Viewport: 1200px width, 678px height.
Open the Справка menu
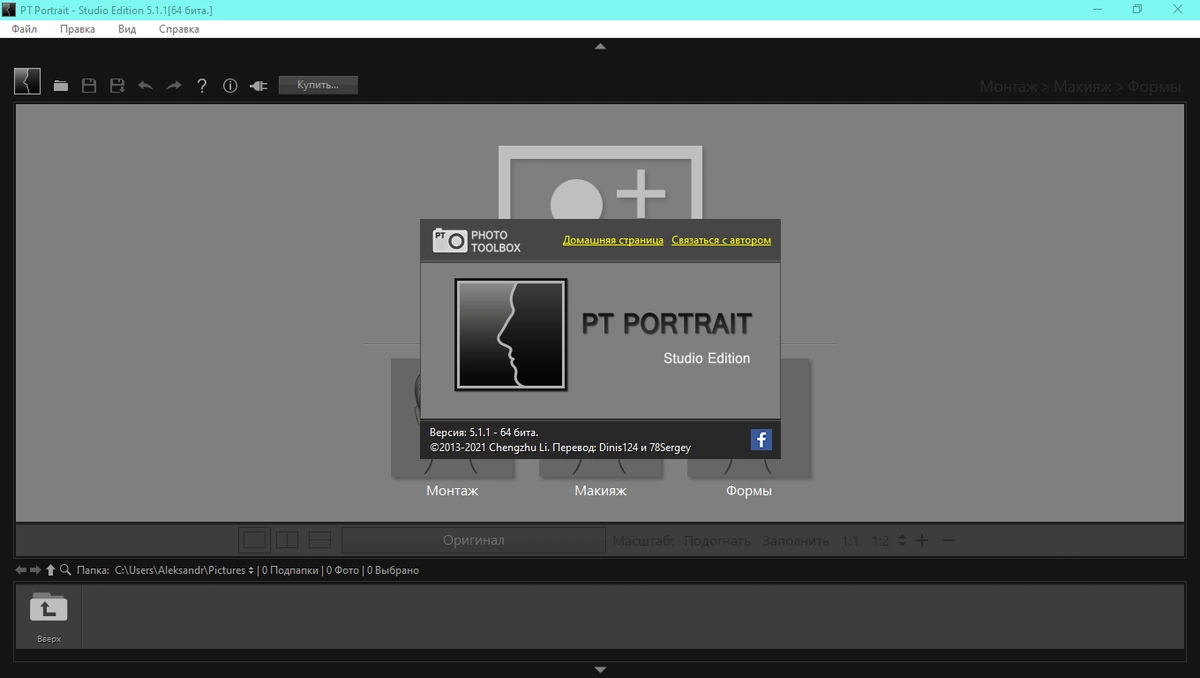pos(179,29)
